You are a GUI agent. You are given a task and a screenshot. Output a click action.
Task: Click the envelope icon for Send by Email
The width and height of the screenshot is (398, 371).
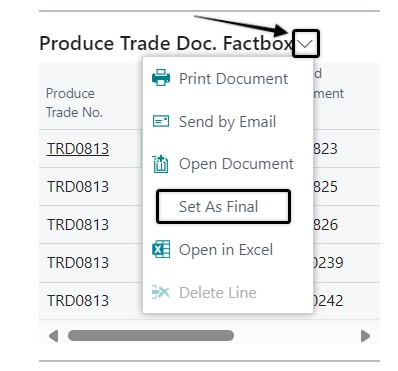pos(161,121)
